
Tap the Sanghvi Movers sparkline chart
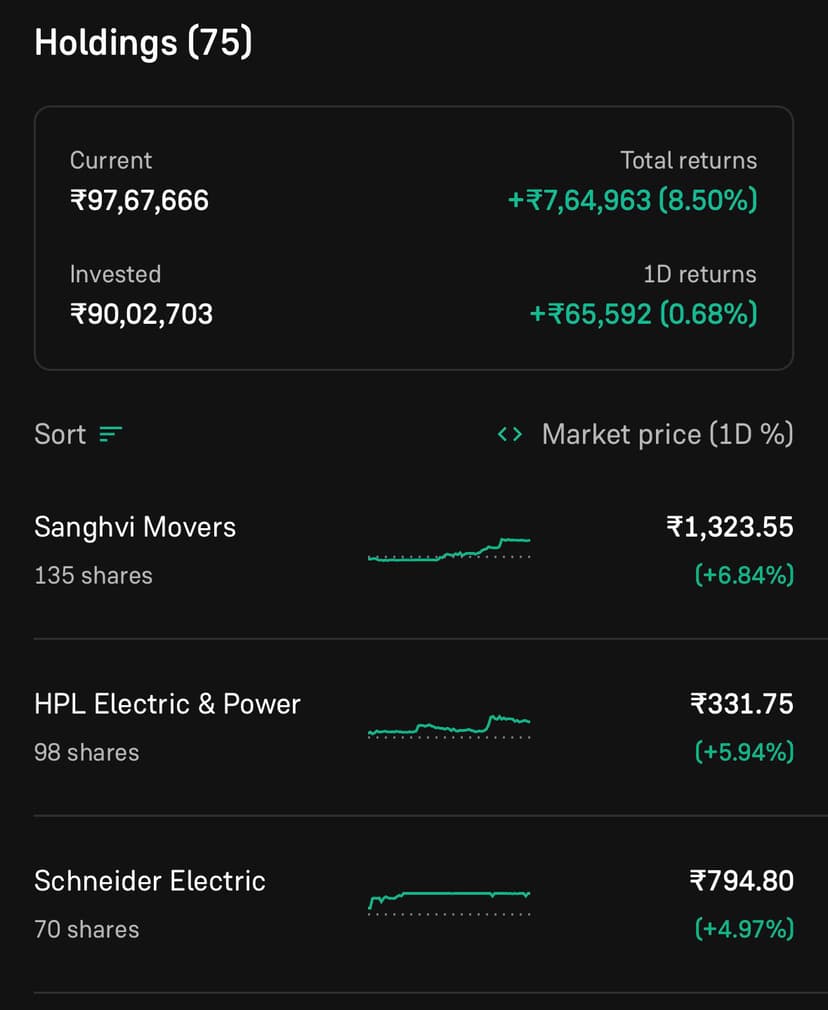click(449, 549)
